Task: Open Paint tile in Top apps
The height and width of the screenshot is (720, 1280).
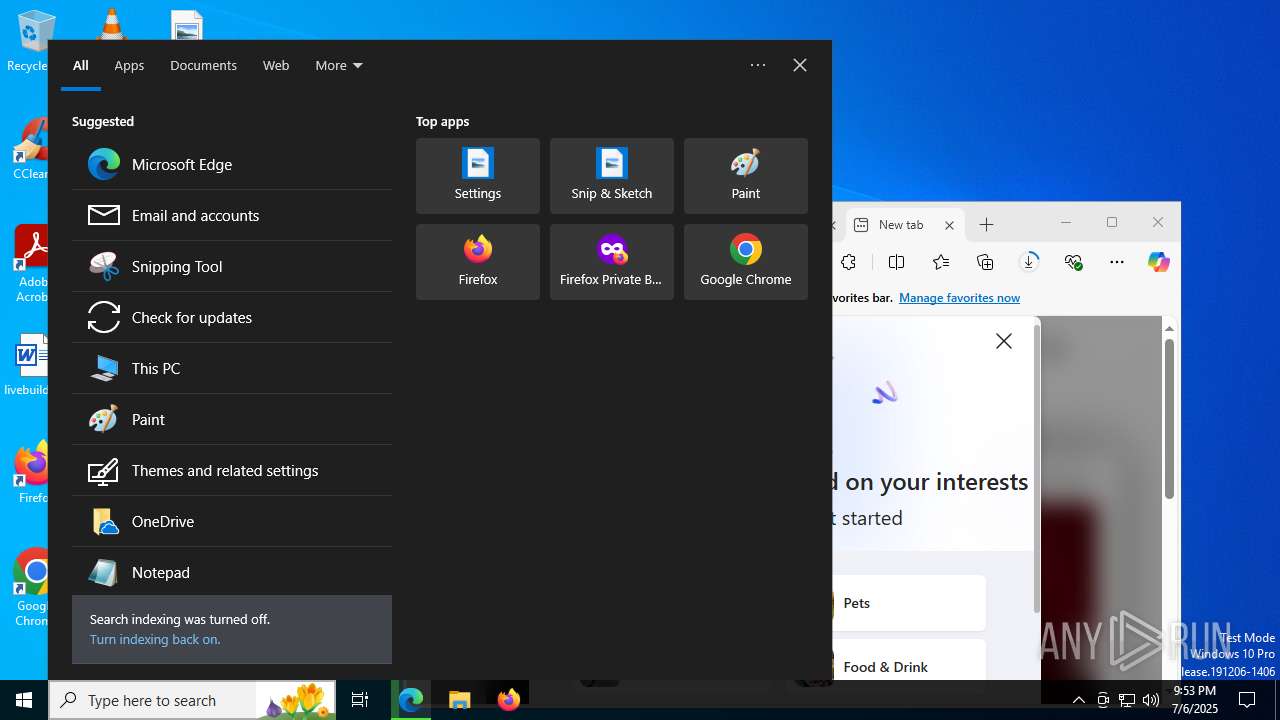Action: (x=746, y=176)
